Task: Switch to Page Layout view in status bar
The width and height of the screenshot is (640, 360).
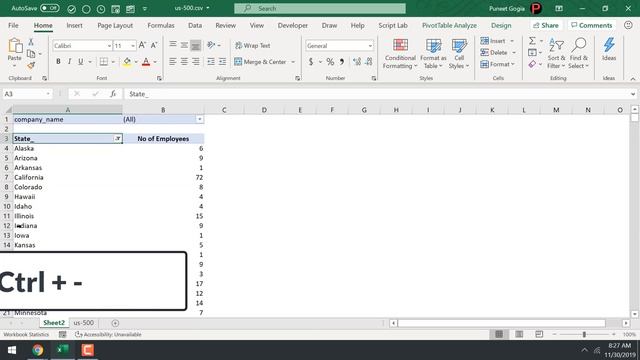Action: 519,334
